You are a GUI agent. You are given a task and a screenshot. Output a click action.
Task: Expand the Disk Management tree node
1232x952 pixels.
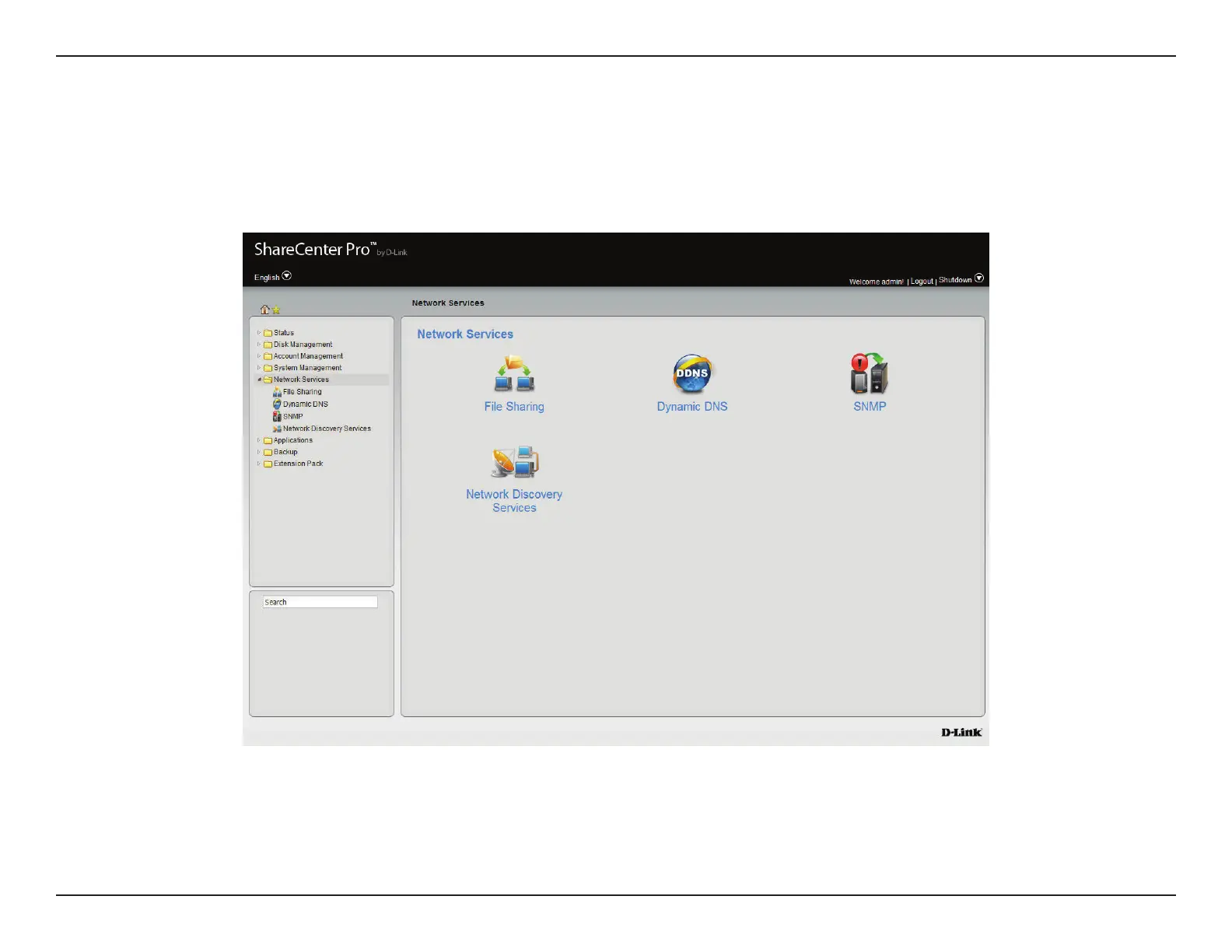(259, 345)
